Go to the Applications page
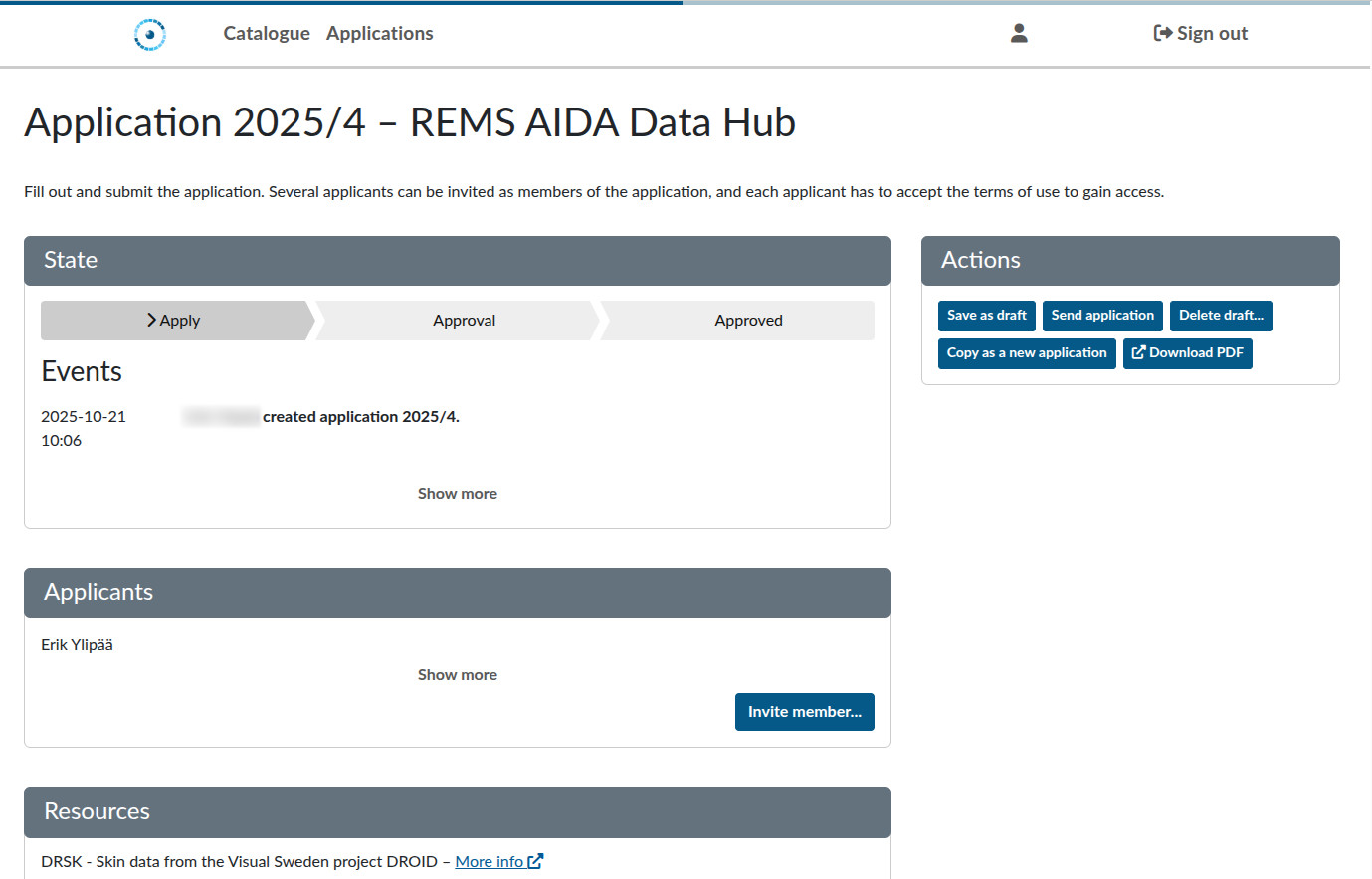 tap(379, 33)
